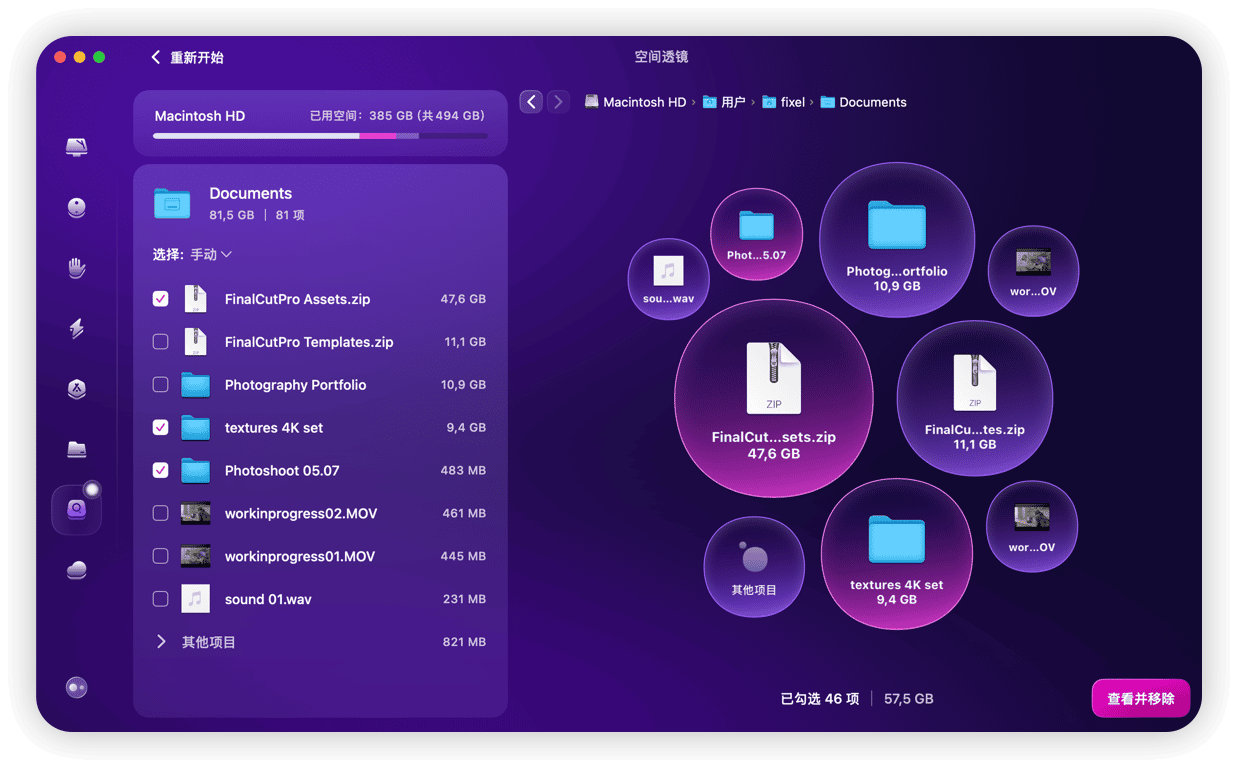Open the Protection hand sidebar icon
The width and height of the screenshot is (1238, 768).
[x=77, y=268]
